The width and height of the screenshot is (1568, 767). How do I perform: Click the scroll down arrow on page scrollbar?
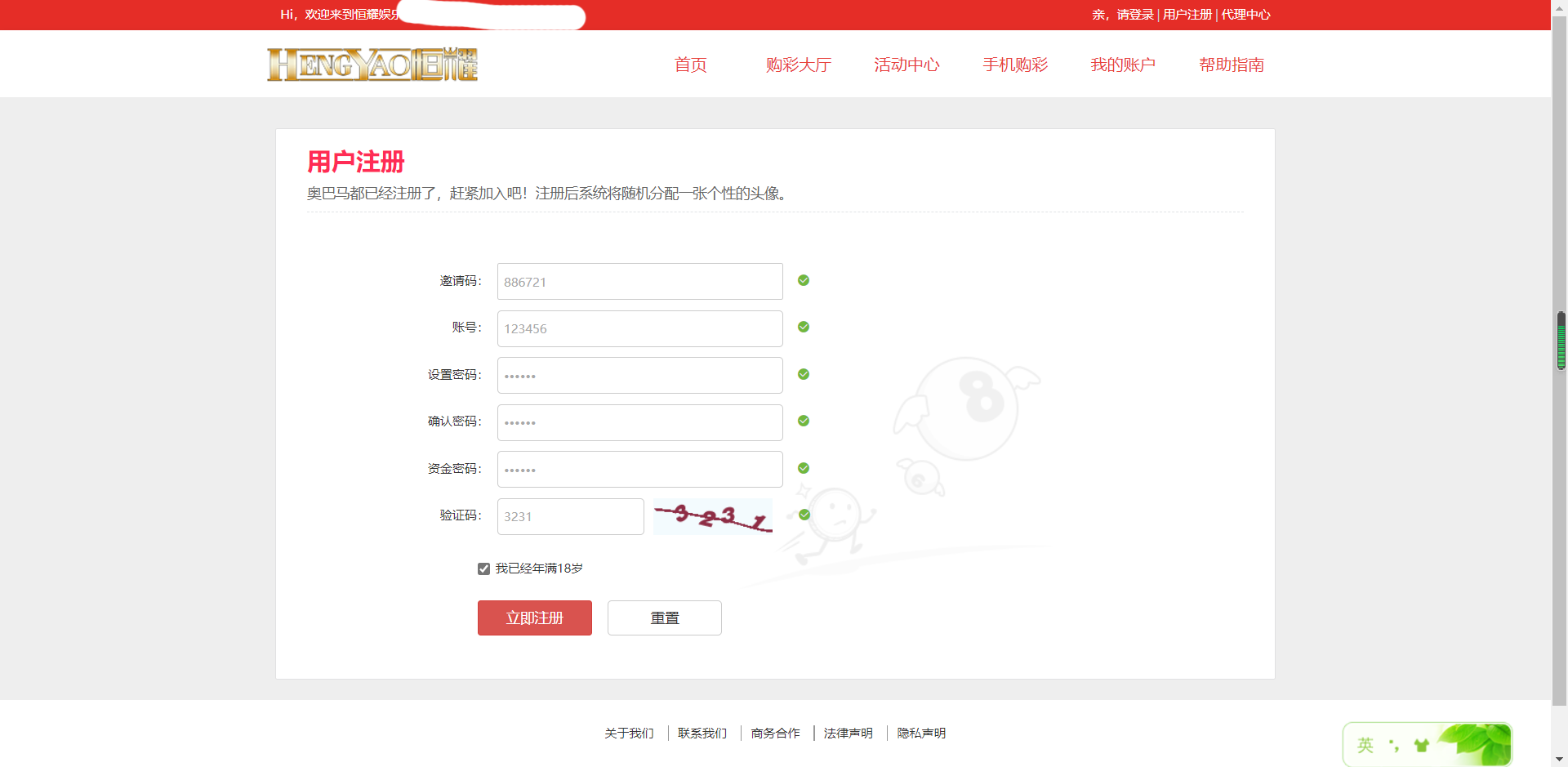click(x=1560, y=759)
